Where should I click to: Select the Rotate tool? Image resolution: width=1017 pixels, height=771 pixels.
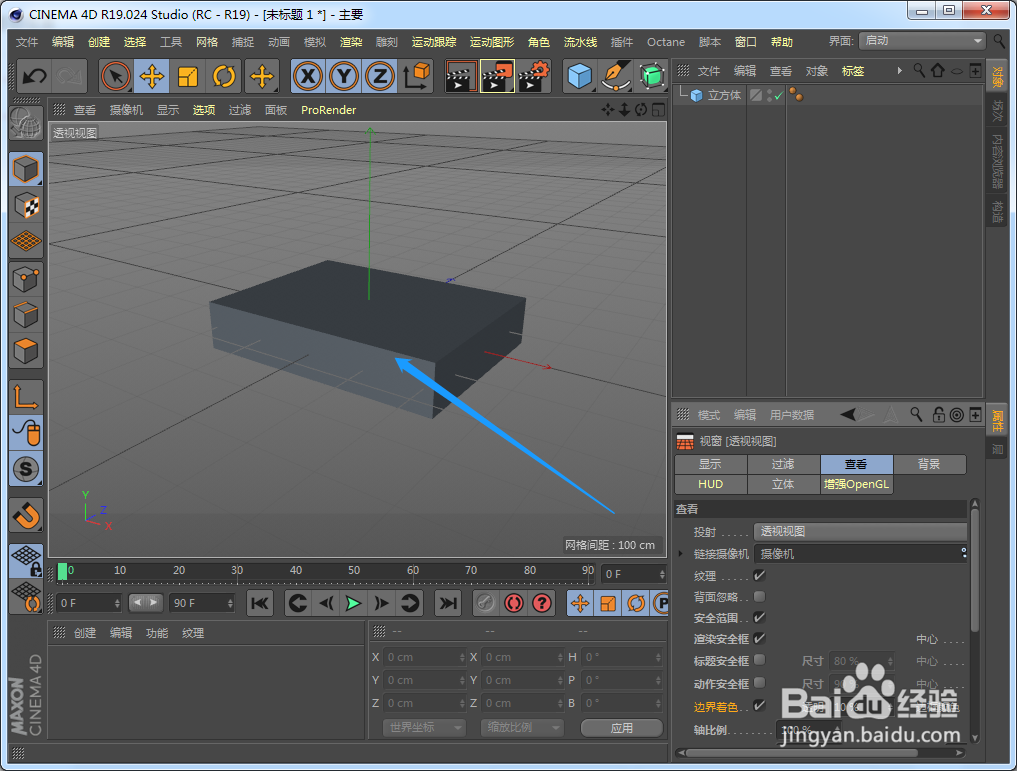(223, 76)
